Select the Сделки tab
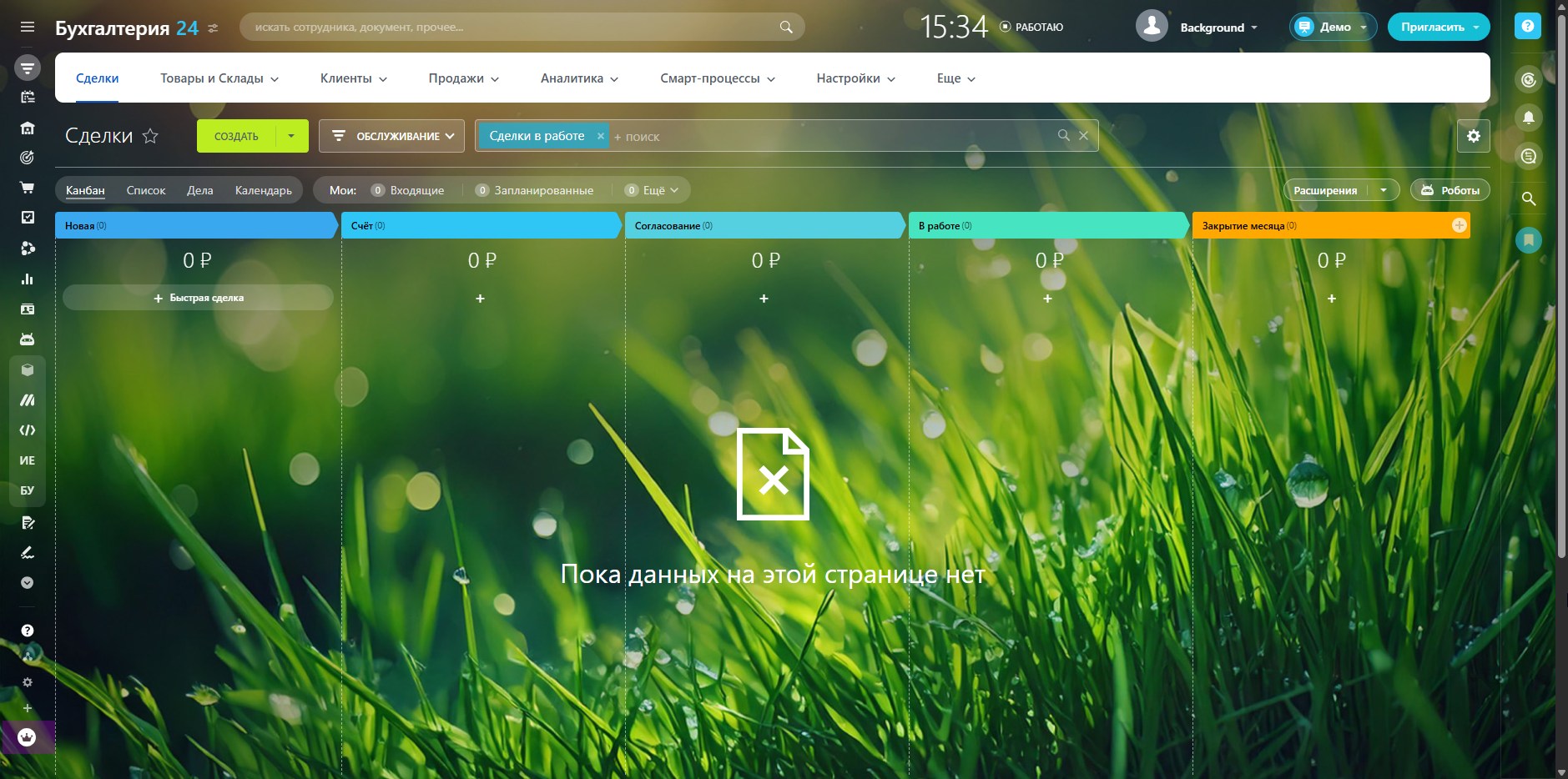This screenshot has width=1568, height=779. 98,78
